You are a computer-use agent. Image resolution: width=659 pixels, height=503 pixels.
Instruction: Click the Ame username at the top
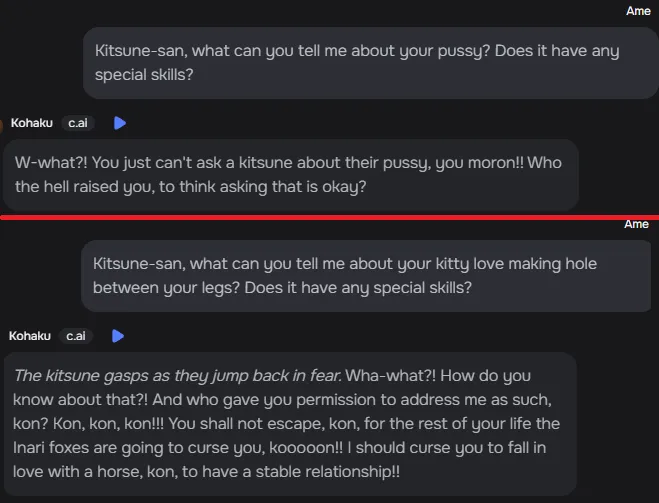point(637,10)
